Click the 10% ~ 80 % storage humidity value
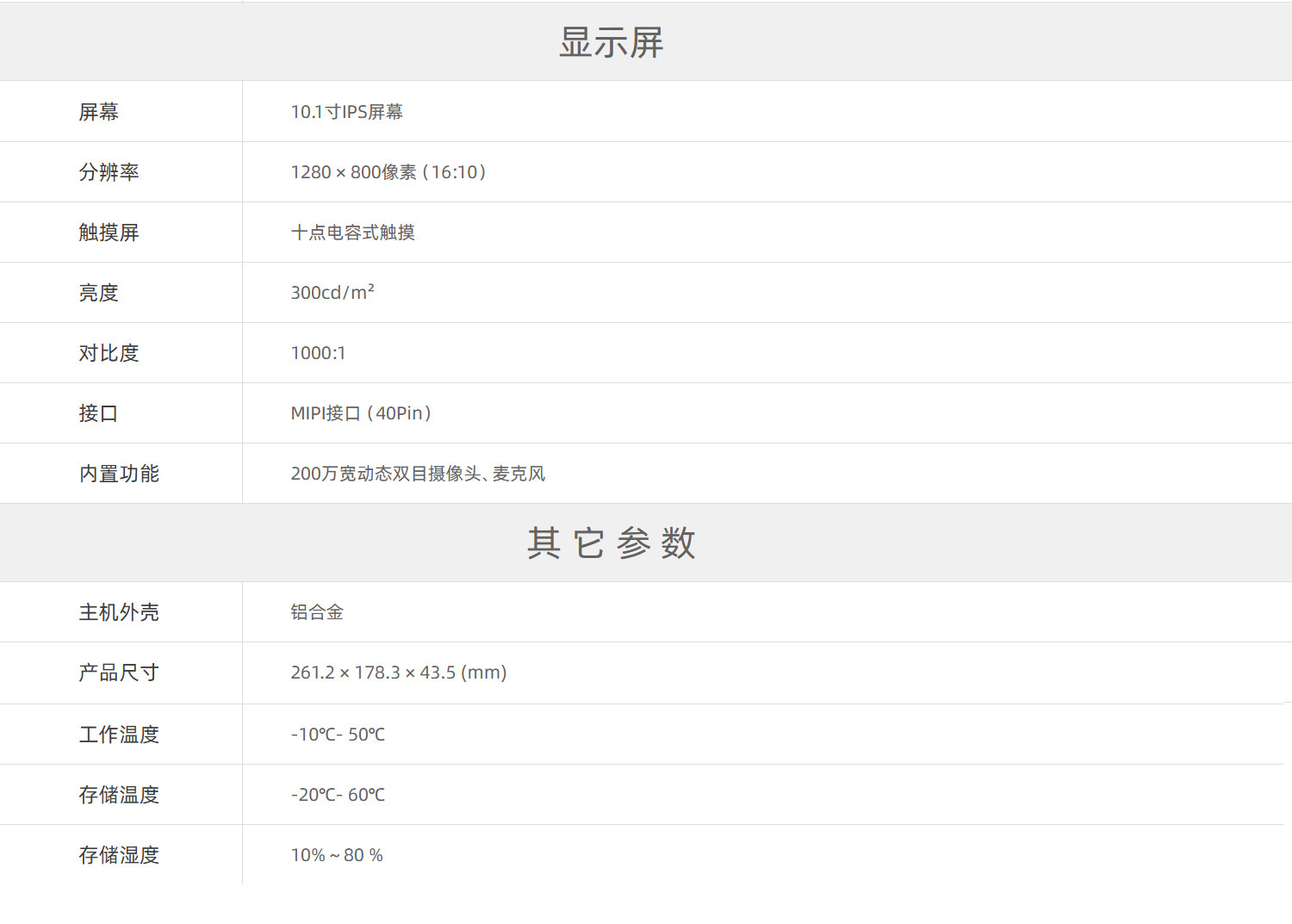 pyautogui.click(x=337, y=855)
